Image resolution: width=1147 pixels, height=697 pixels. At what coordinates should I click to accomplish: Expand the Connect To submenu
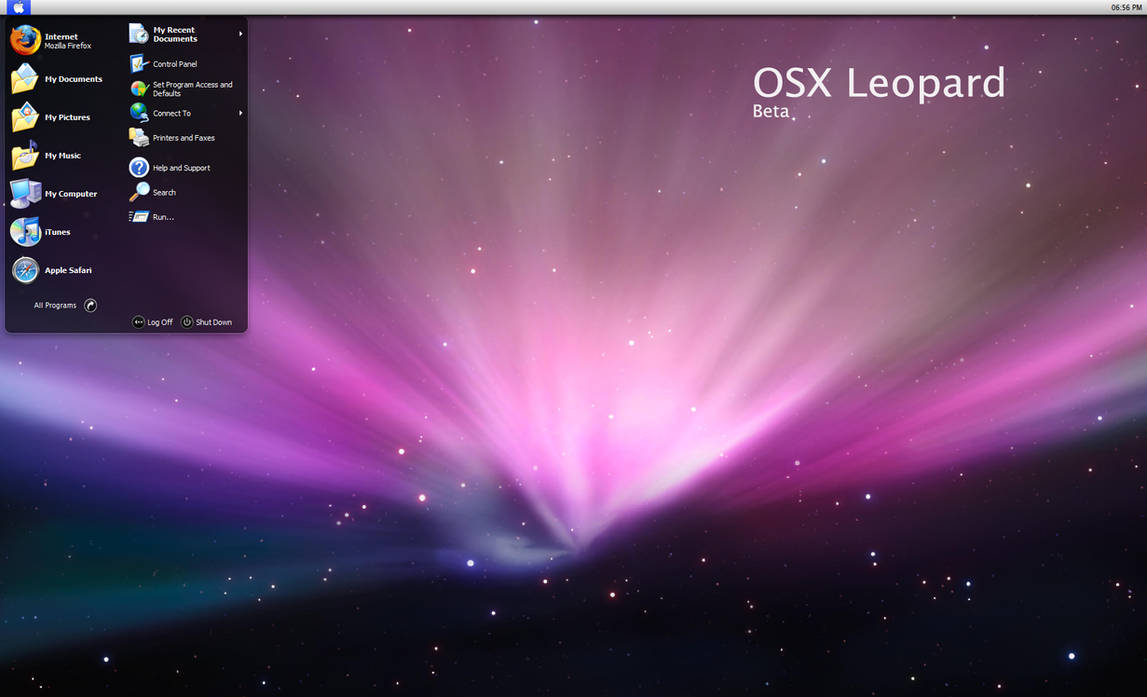coord(172,113)
